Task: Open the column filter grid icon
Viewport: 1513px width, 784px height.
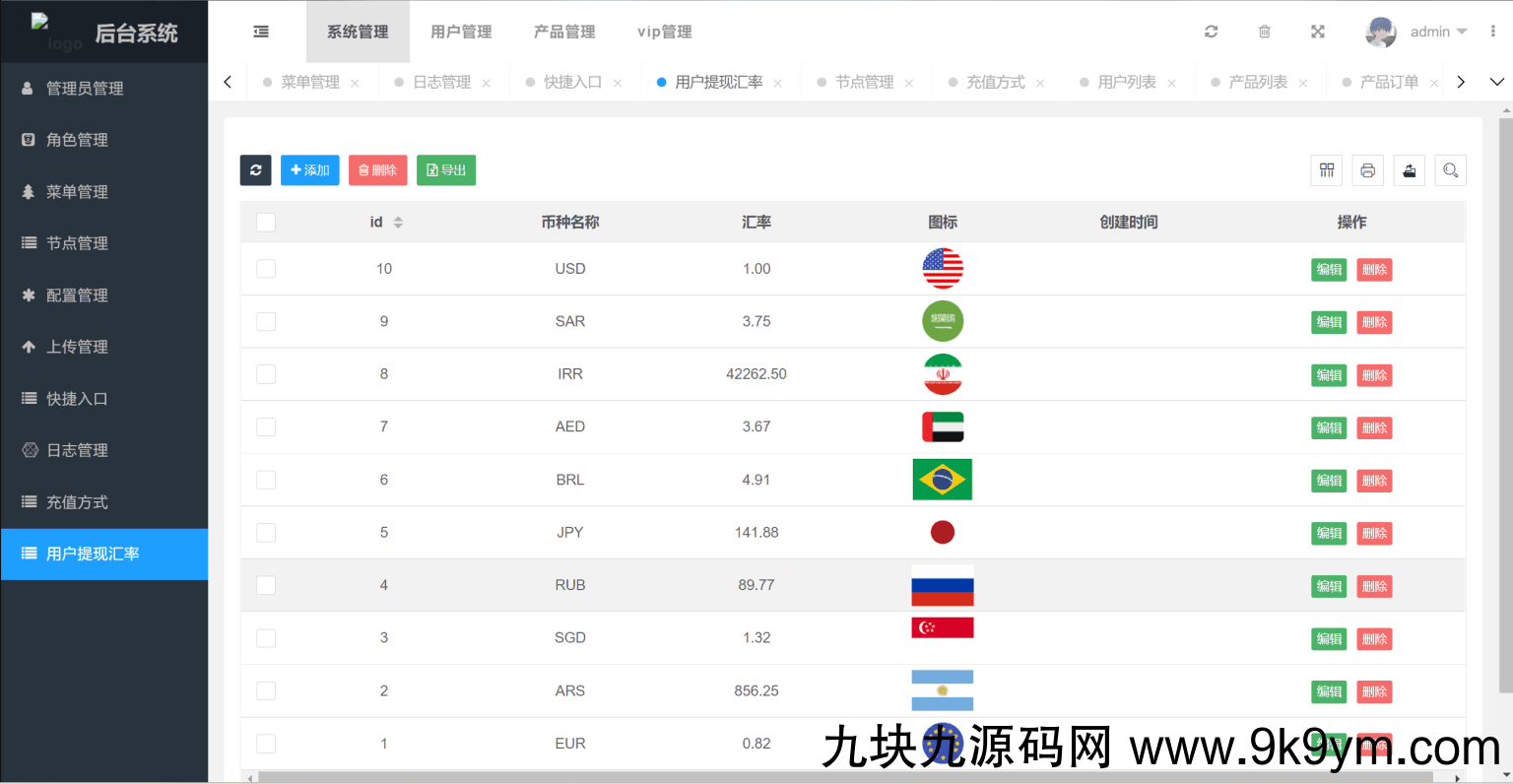Action: click(x=1327, y=170)
